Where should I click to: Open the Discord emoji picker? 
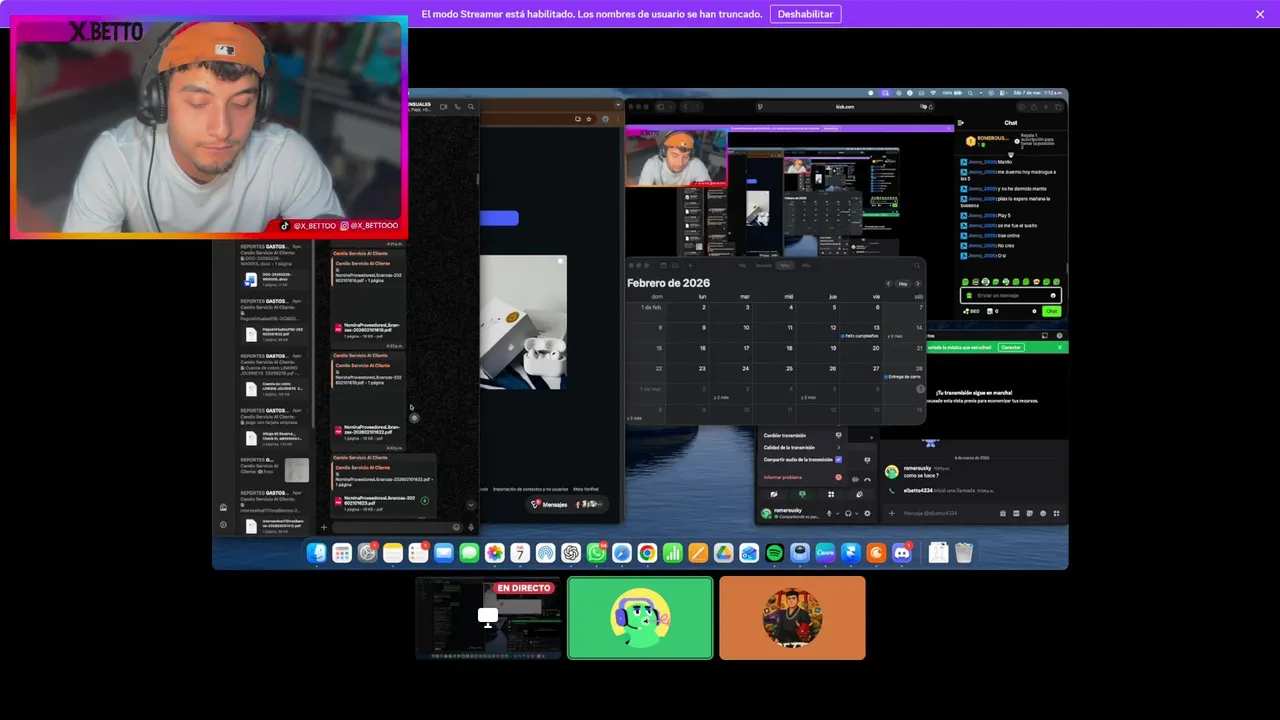click(1043, 513)
